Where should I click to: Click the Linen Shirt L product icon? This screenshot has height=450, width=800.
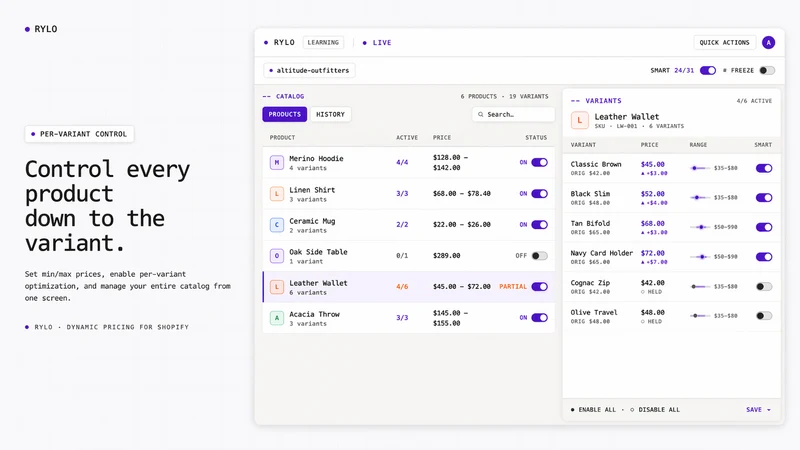(277, 194)
